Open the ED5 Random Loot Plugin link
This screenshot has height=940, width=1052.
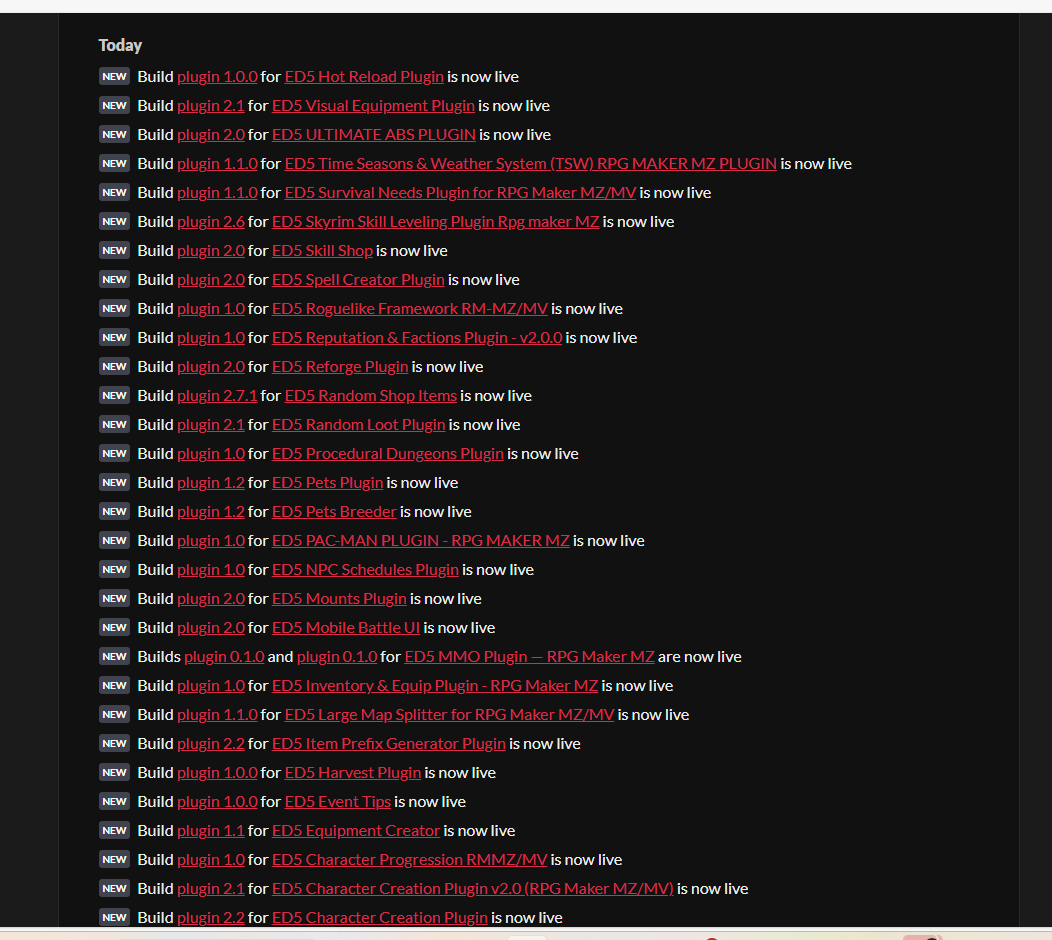click(358, 424)
